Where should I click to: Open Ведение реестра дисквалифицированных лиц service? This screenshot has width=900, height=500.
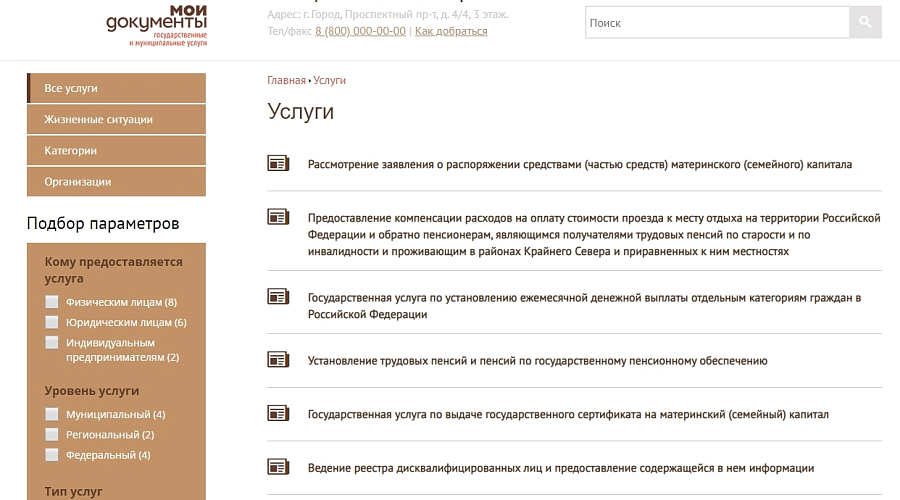click(561, 468)
